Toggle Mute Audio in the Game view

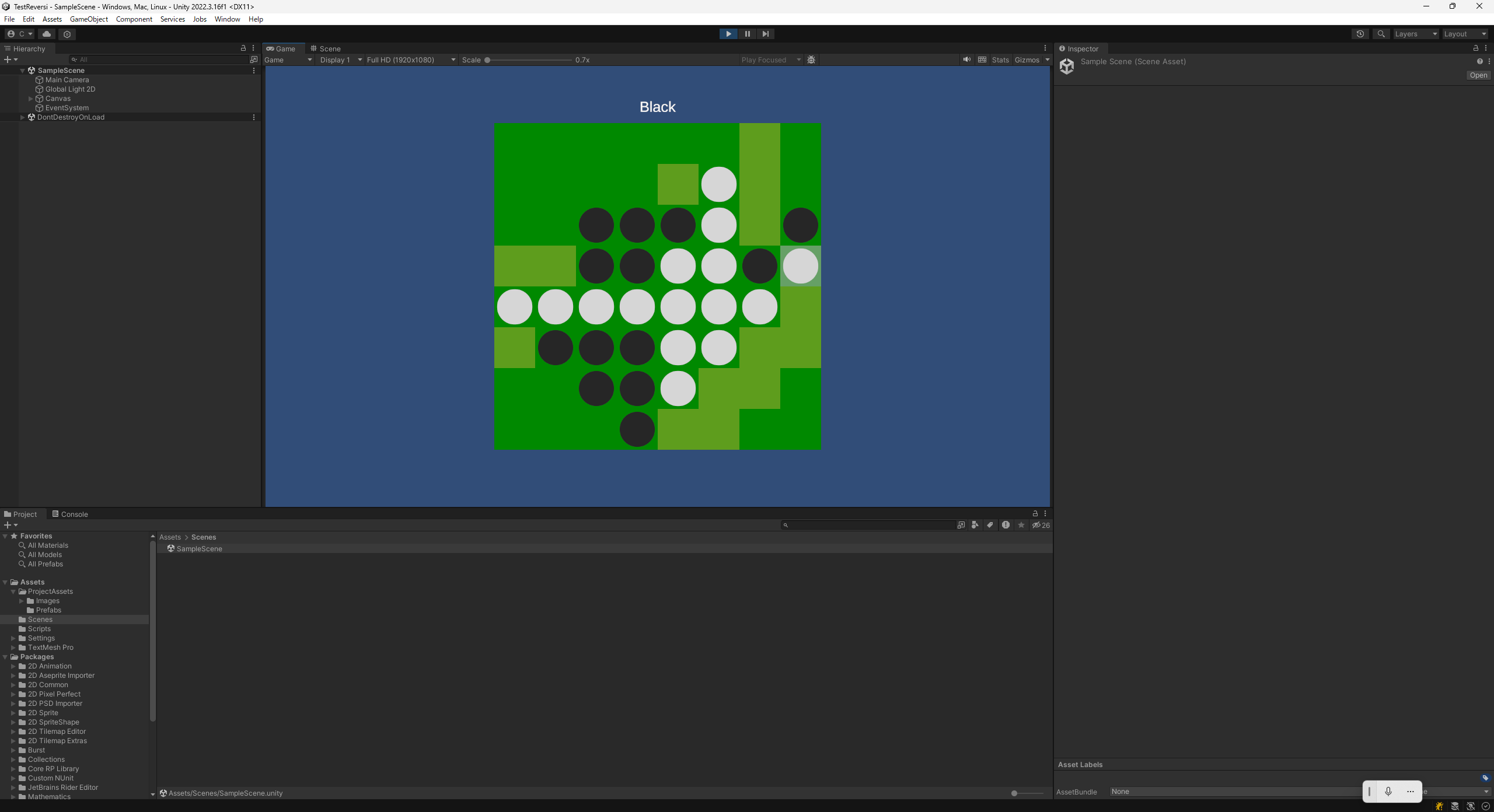(x=967, y=60)
